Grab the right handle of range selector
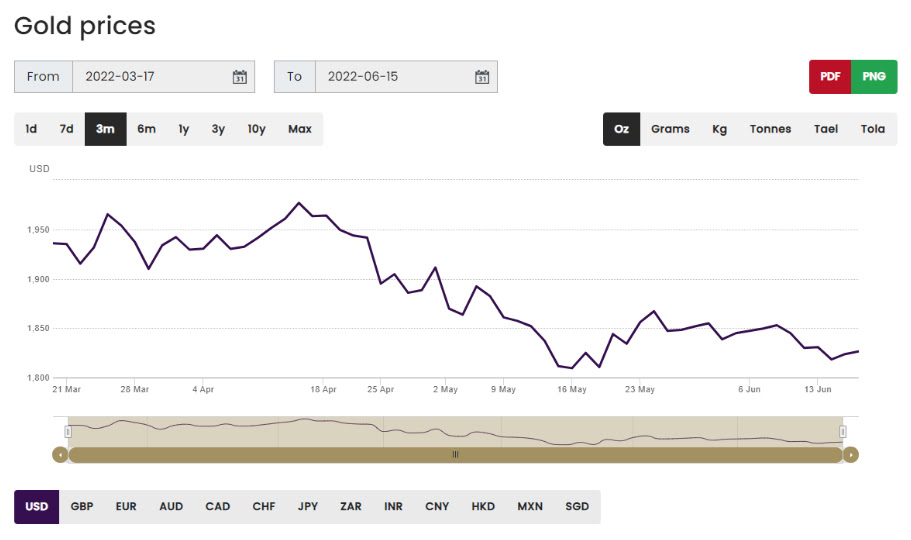This screenshot has height=540, width=911. pyautogui.click(x=843, y=431)
